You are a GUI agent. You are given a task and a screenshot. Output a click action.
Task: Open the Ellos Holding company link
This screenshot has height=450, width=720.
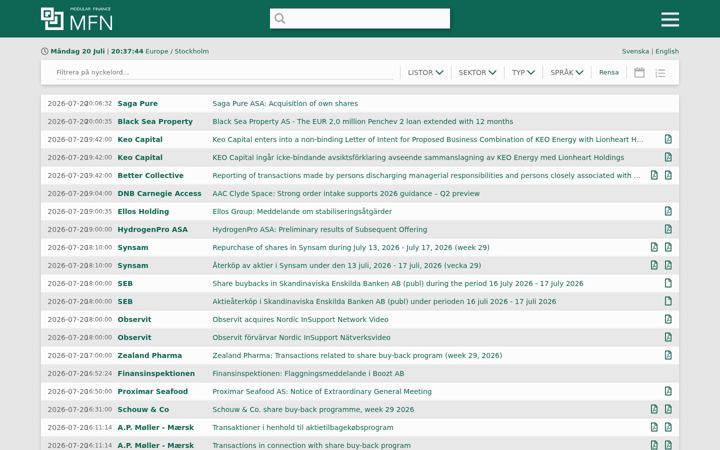[x=143, y=211]
